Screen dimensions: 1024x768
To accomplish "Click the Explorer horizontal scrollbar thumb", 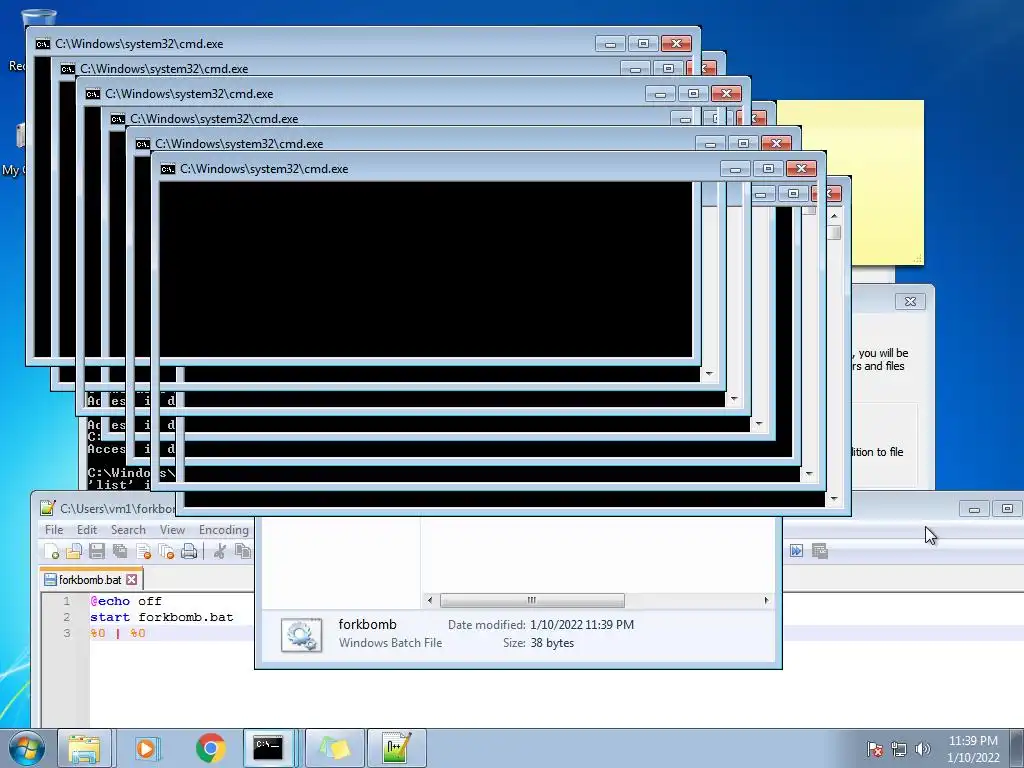I will point(532,600).
